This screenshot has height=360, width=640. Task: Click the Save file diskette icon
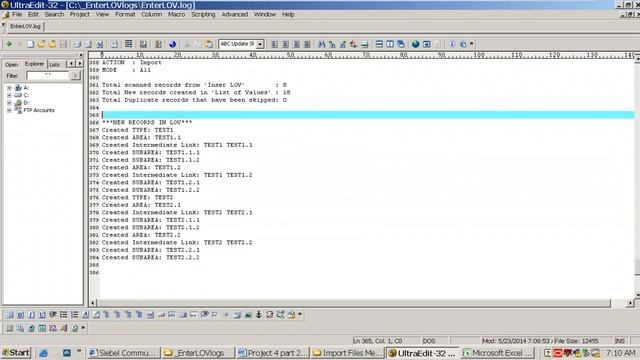[x=63, y=44]
